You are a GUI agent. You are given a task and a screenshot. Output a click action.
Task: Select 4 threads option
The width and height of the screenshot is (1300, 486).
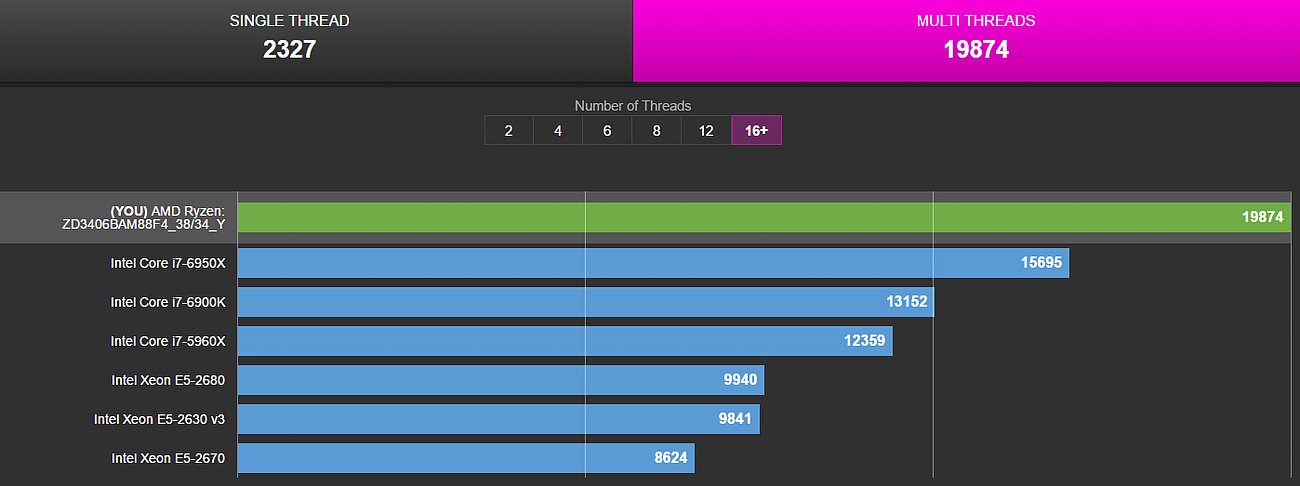click(x=558, y=131)
